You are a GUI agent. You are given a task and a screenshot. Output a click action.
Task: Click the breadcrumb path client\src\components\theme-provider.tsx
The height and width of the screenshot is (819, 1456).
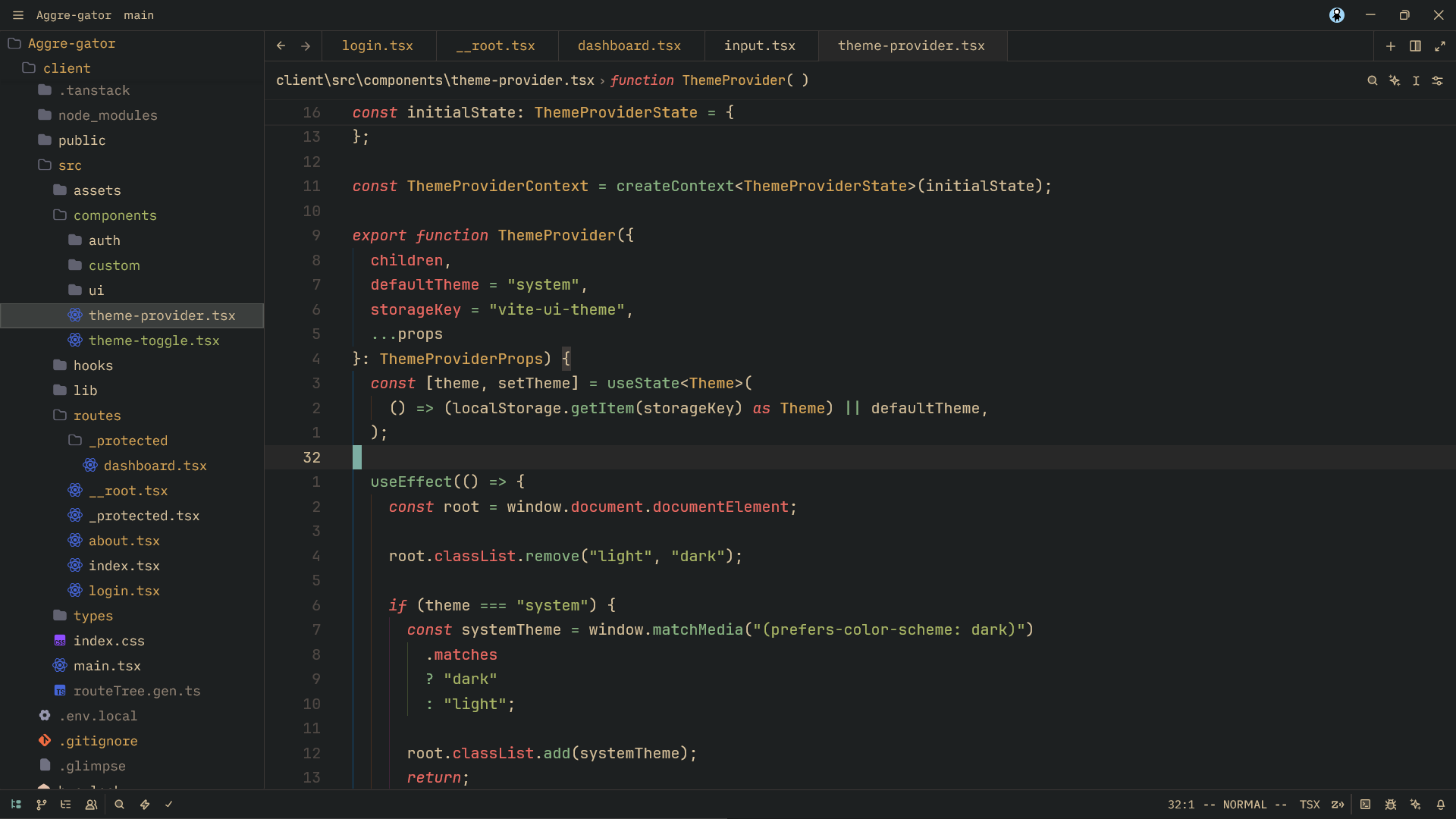[x=435, y=80]
